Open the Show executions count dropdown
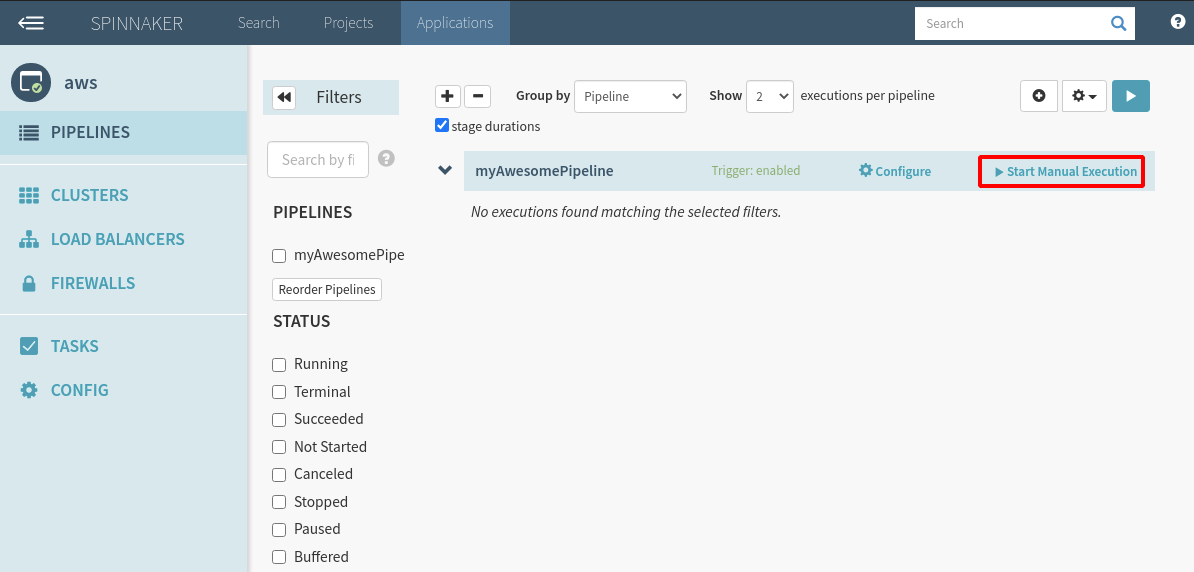Viewport: 1194px width, 572px height. 769,96
